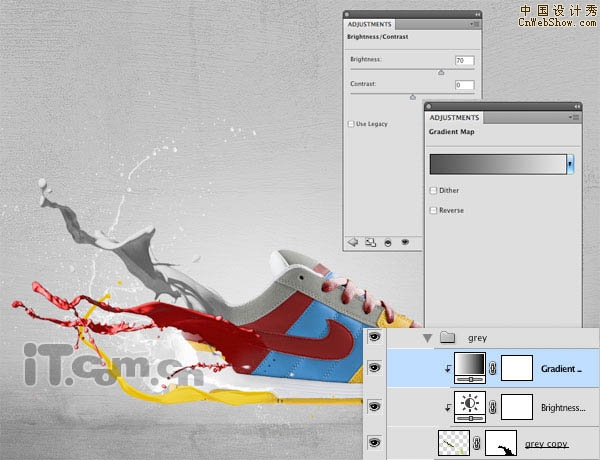Collapse the grey layer group
Image resolution: width=600 pixels, height=460 pixels.
(x=428, y=339)
